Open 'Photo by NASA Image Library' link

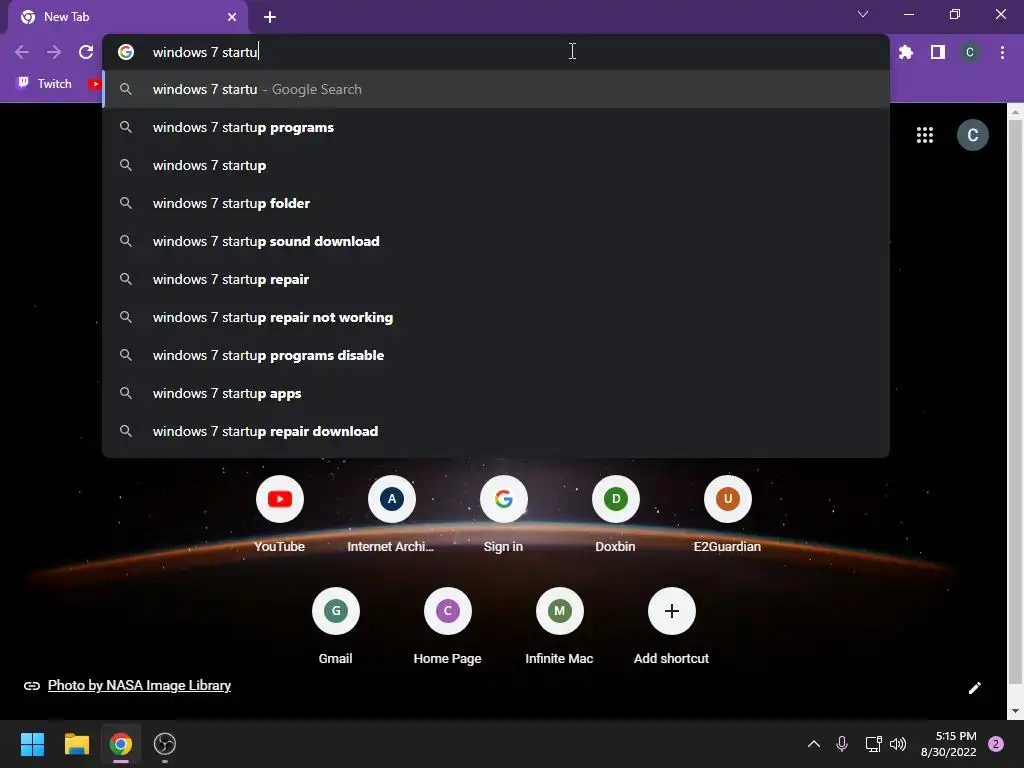pyautogui.click(x=139, y=686)
